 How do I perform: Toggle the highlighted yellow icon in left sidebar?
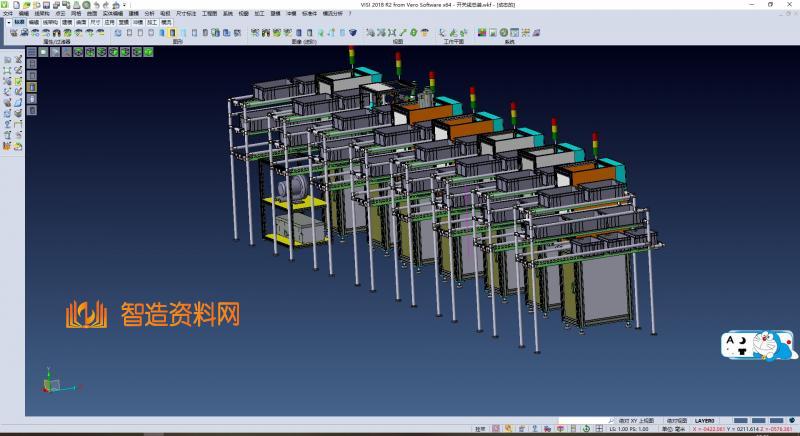tap(31, 86)
